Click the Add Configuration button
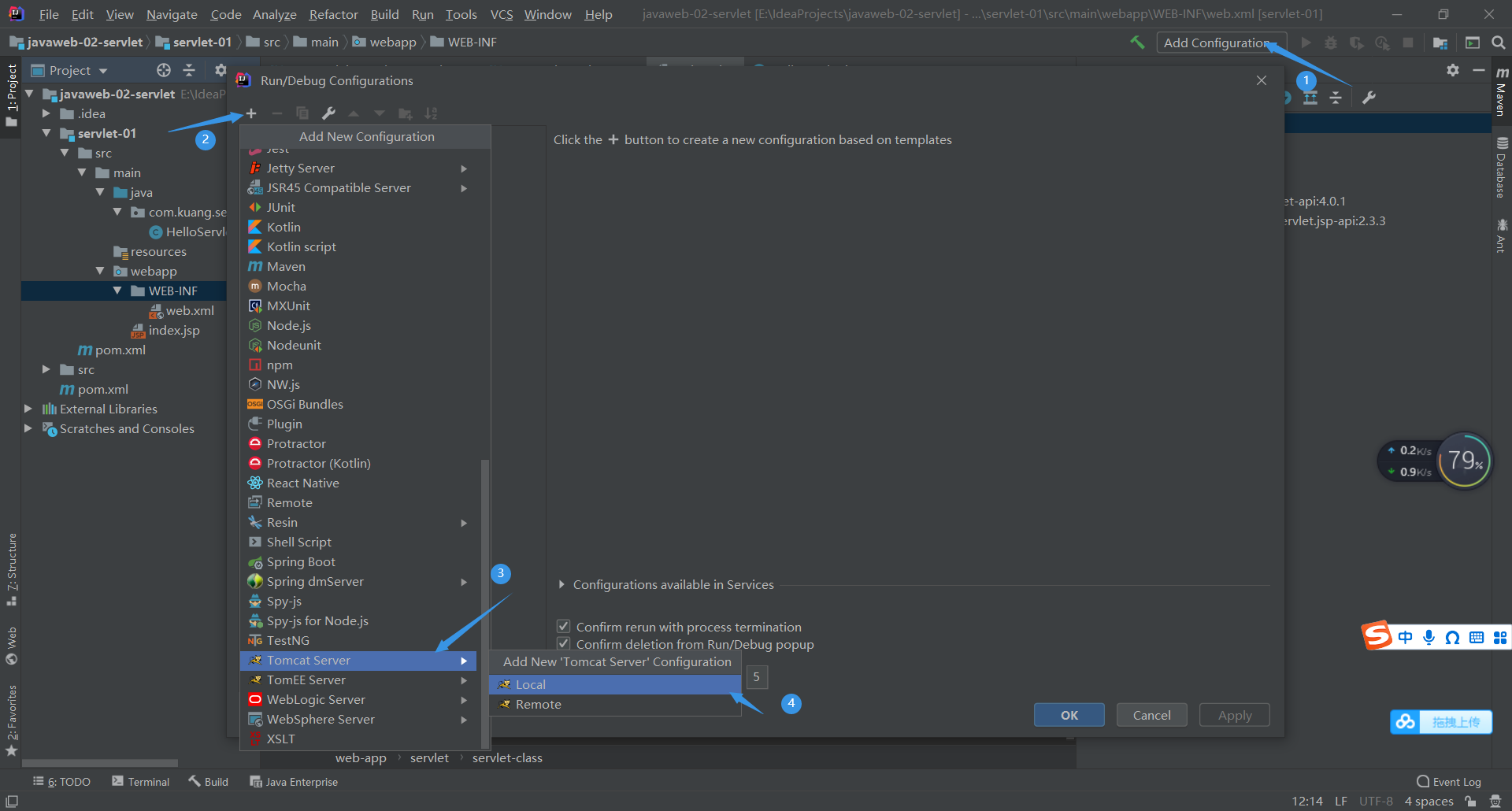 coord(1220,43)
